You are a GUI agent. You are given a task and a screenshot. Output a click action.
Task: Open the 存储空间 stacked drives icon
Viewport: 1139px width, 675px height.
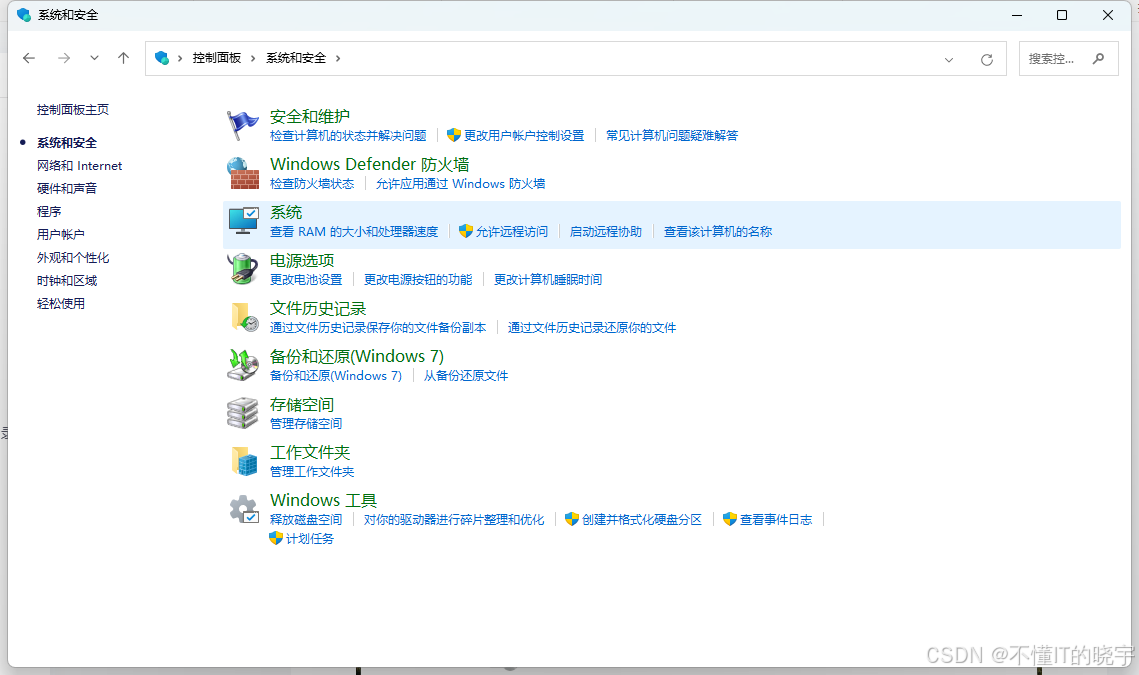click(x=243, y=413)
